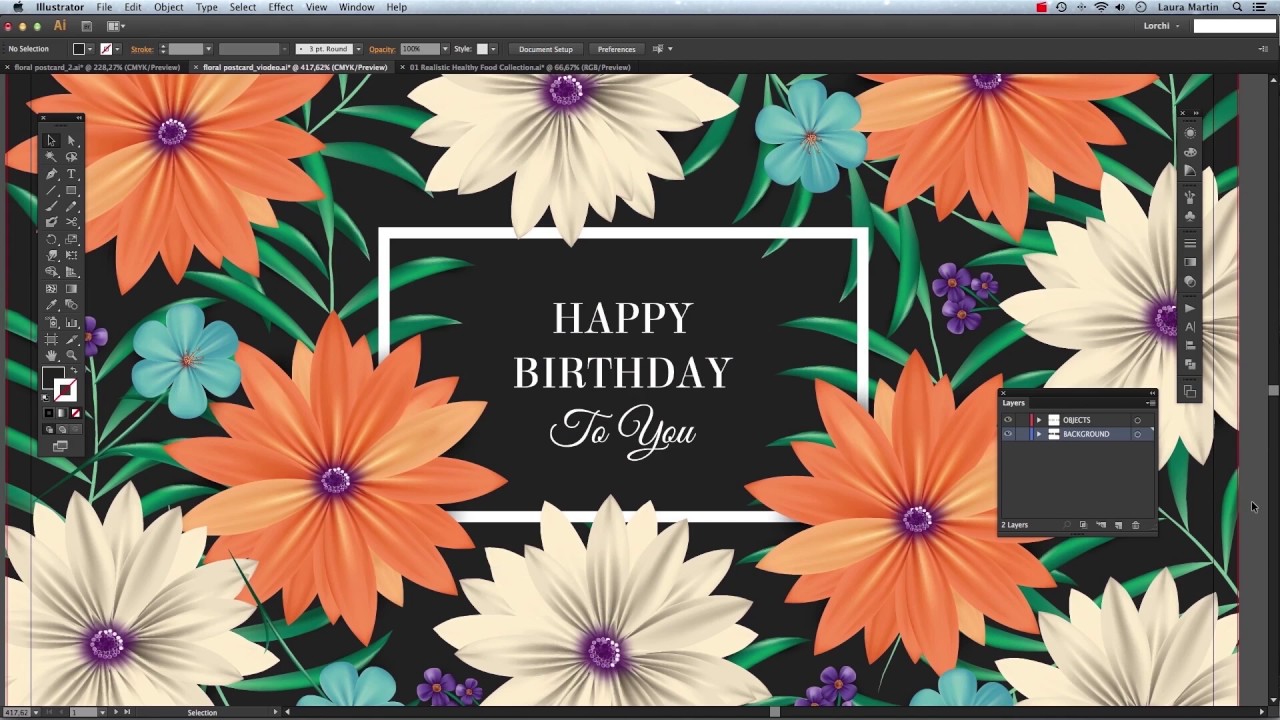Open the Symbols panel icon in dock

click(x=1190, y=215)
